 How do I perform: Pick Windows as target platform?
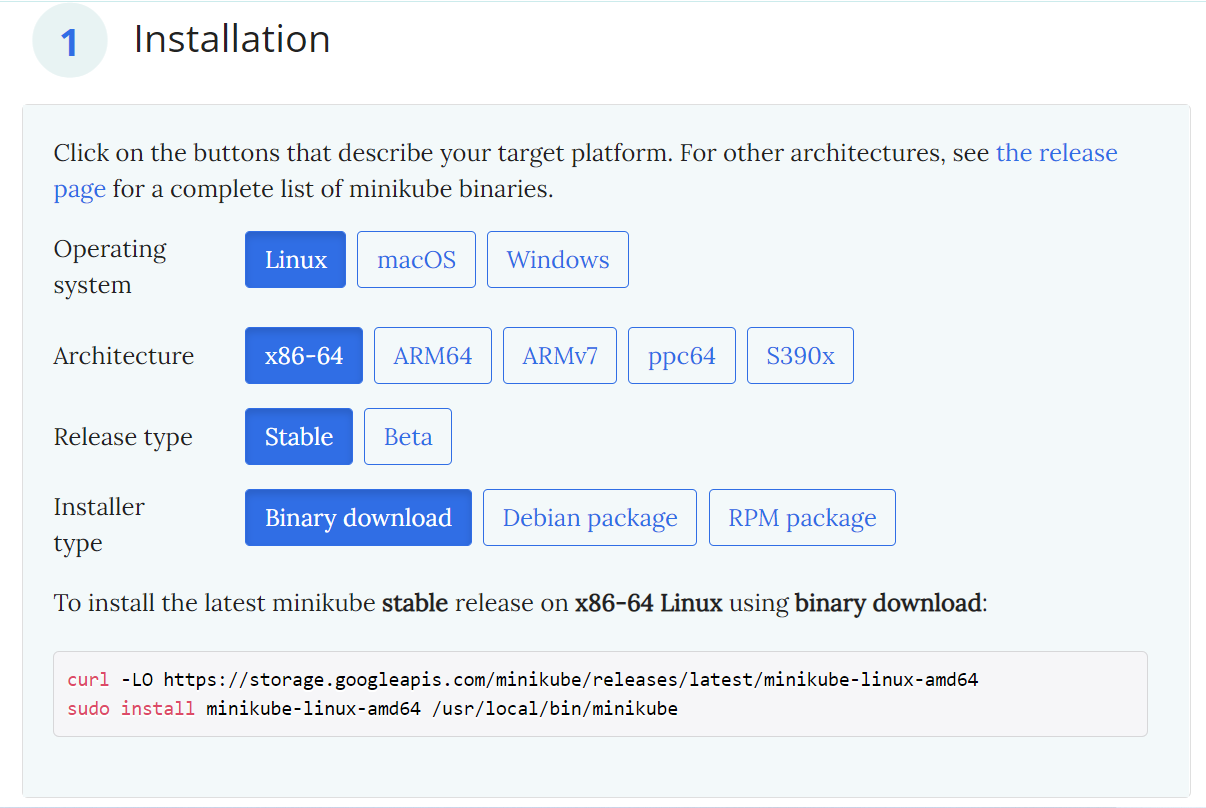pyautogui.click(x=557, y=260)
